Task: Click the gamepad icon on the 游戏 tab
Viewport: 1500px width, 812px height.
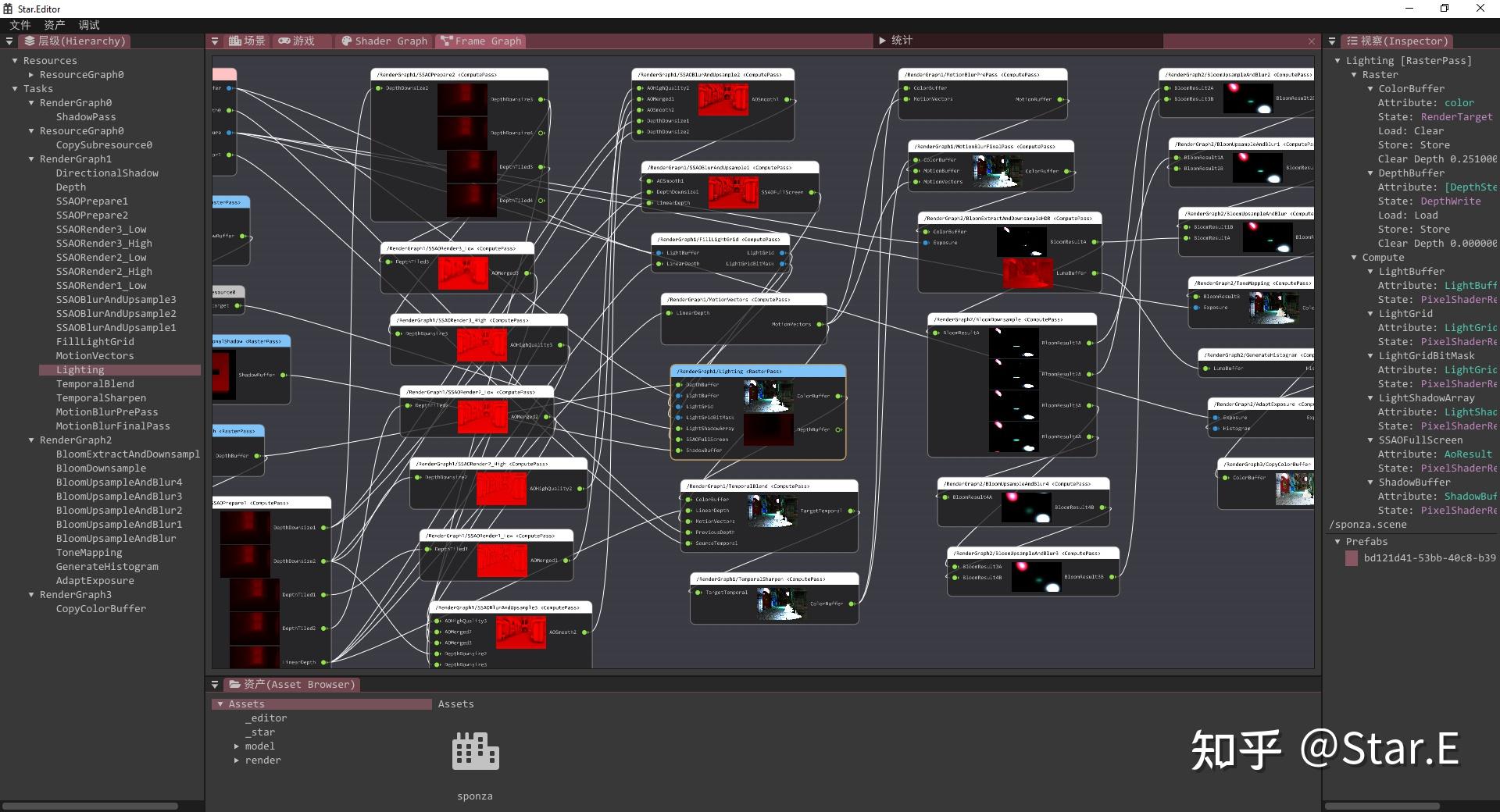Action: (286, 41)
